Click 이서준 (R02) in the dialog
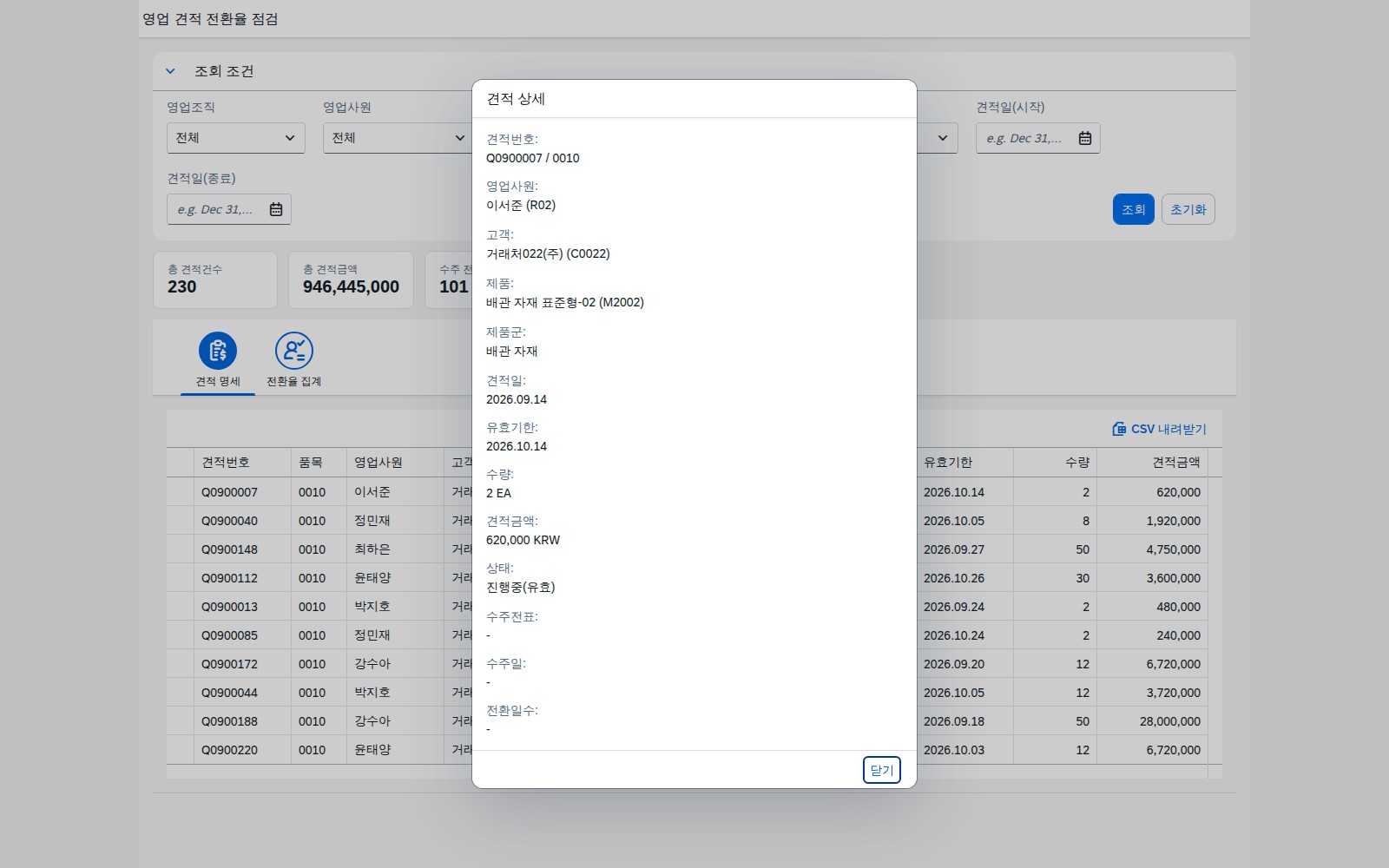The height and width of the screenshot is (868, 1389). pos(521,205)
